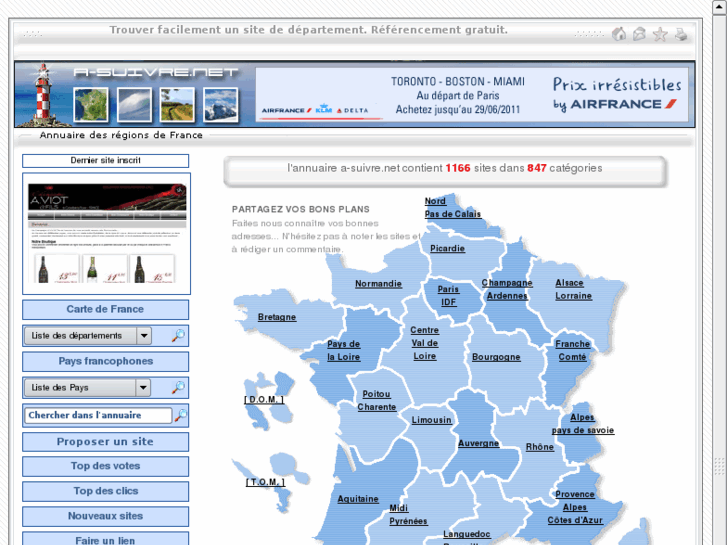Select the Normandie region link
The image size is (727, 545).
[x=378, y=283]
